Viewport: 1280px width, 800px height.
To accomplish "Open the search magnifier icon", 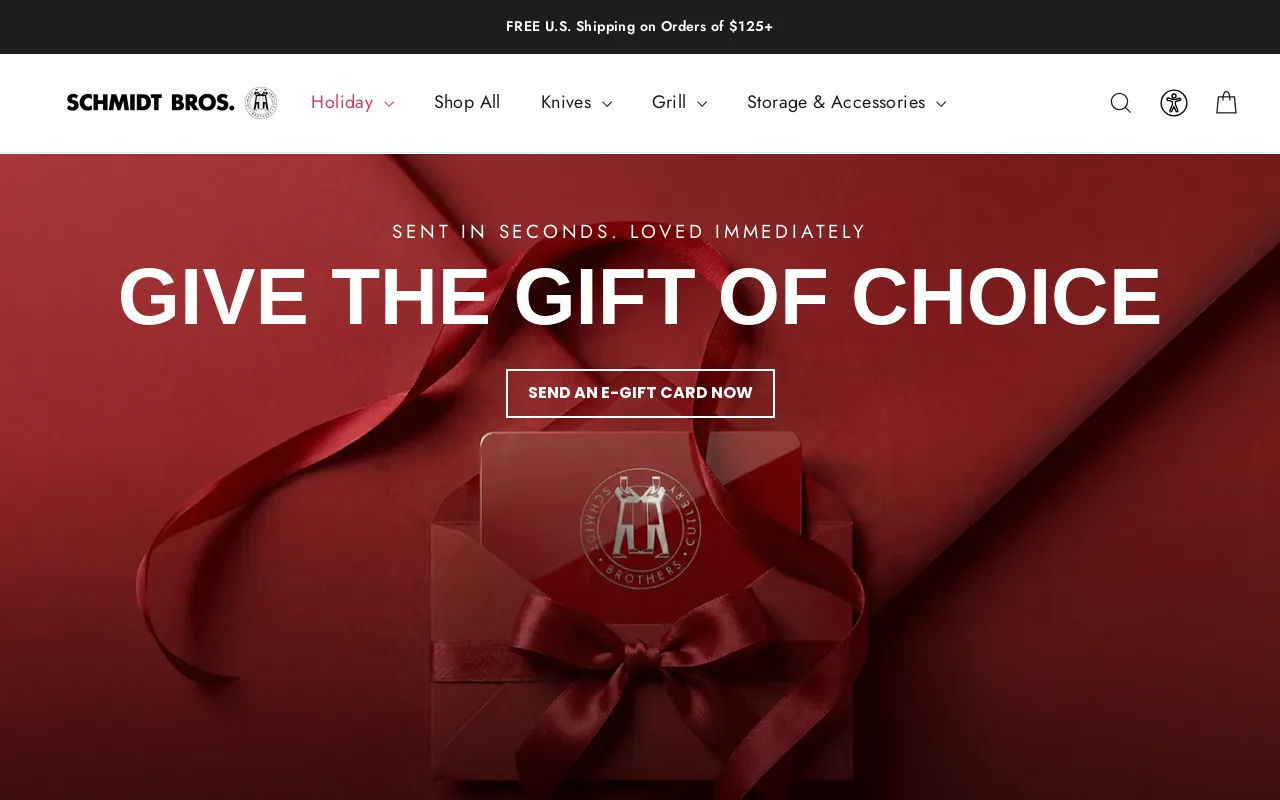I will (x=1121, y=103).
